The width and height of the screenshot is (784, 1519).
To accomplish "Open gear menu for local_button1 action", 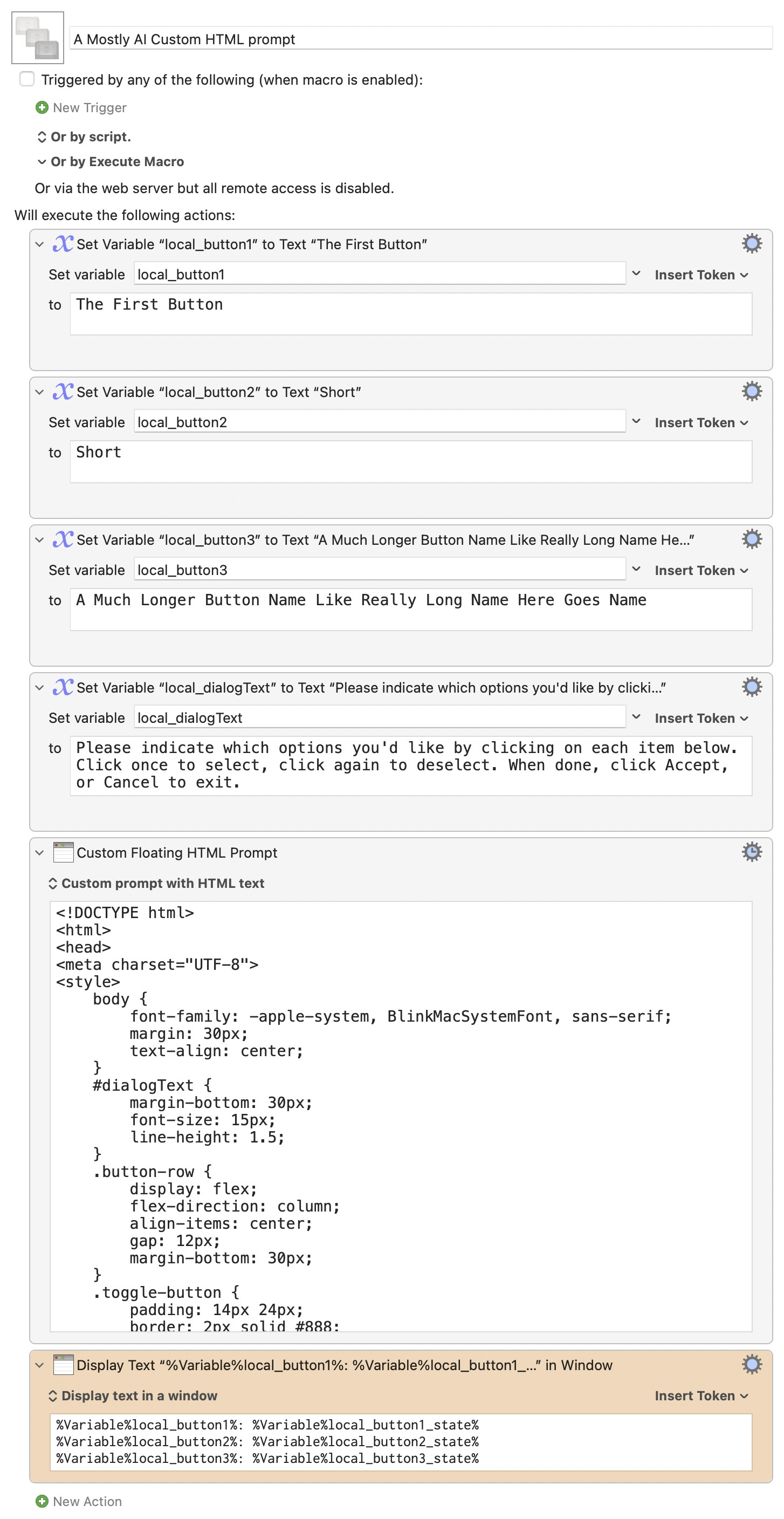I will click(751, 243).
